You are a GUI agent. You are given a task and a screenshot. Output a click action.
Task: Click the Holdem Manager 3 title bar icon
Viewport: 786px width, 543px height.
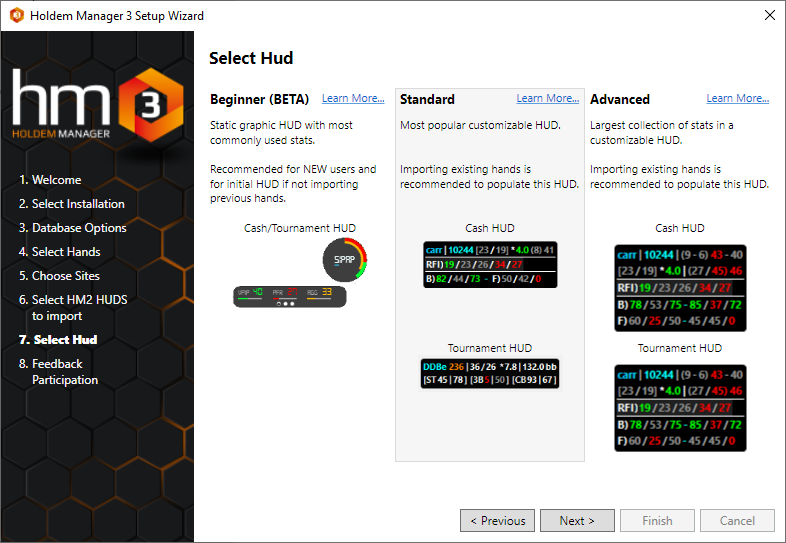[x=17, y=16]
